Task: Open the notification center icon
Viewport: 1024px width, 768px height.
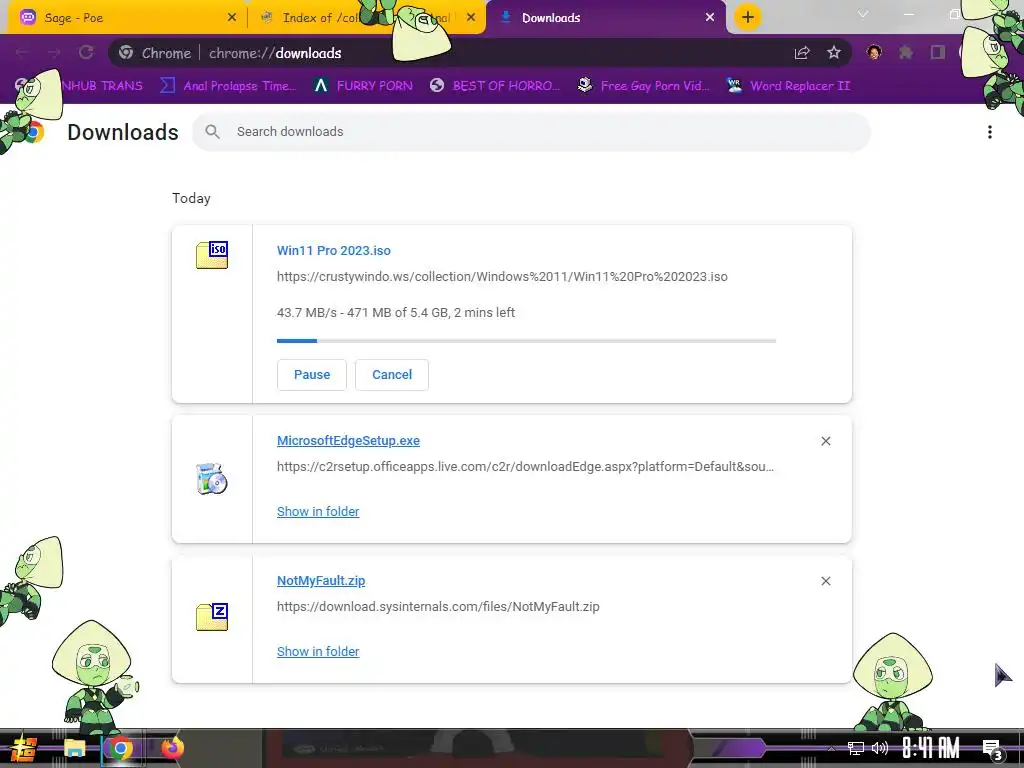Action: (992, 749)
